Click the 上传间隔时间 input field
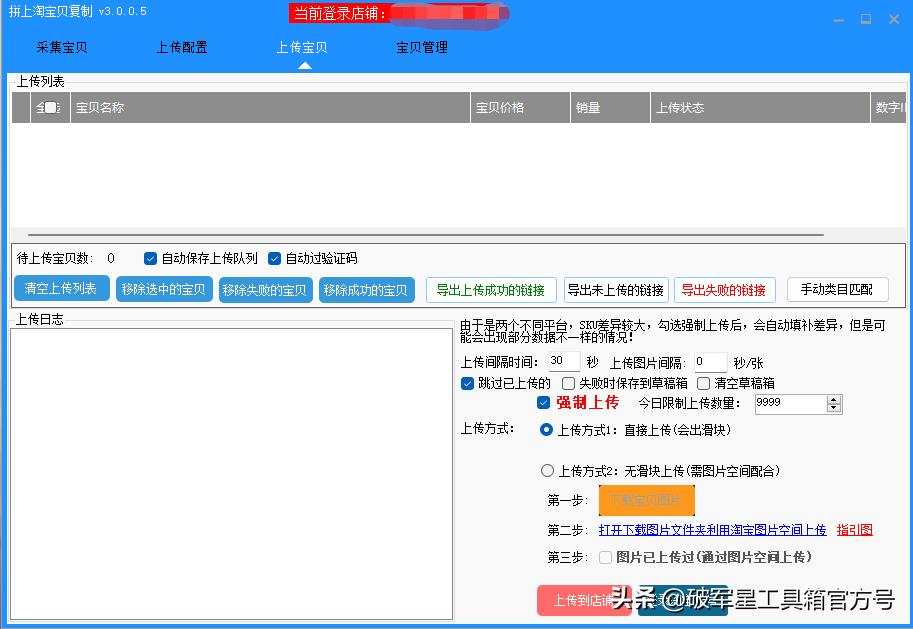The height and width of the screenshot is (629, 913). point(563,362)
